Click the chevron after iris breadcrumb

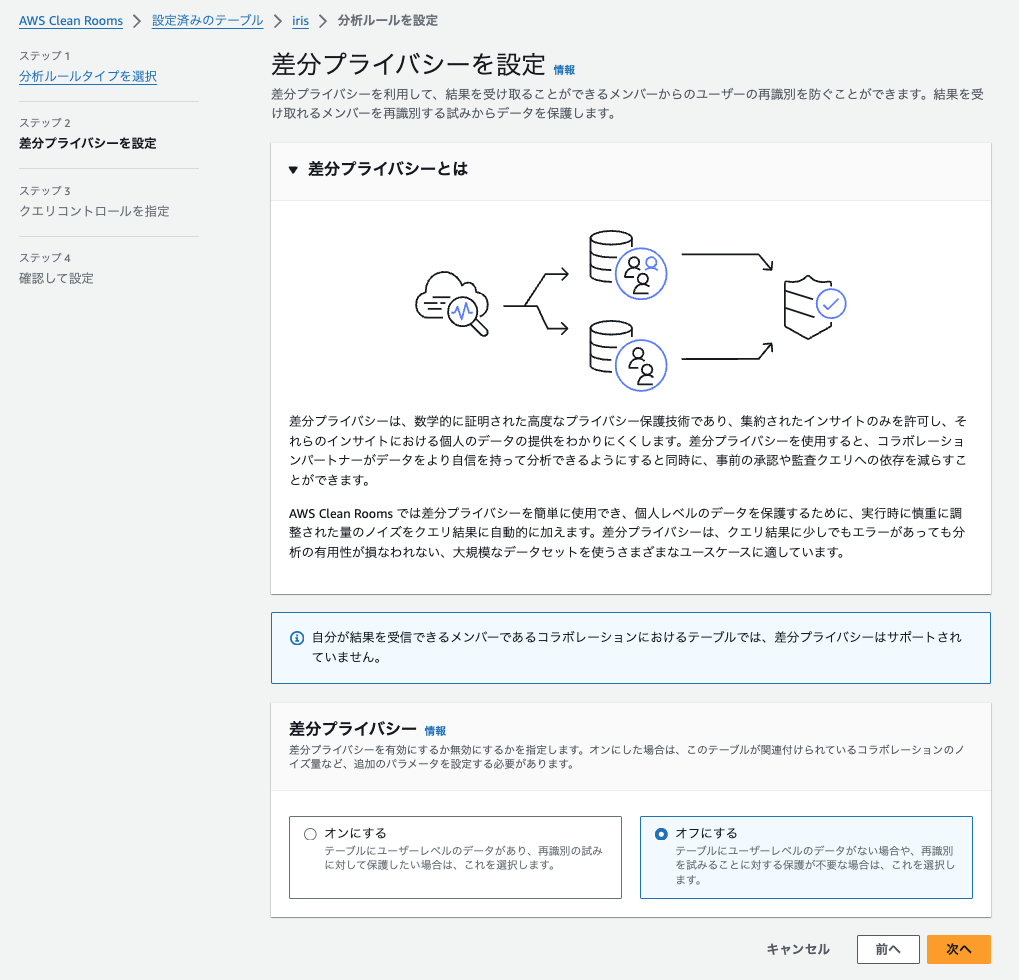click(322, 21)
